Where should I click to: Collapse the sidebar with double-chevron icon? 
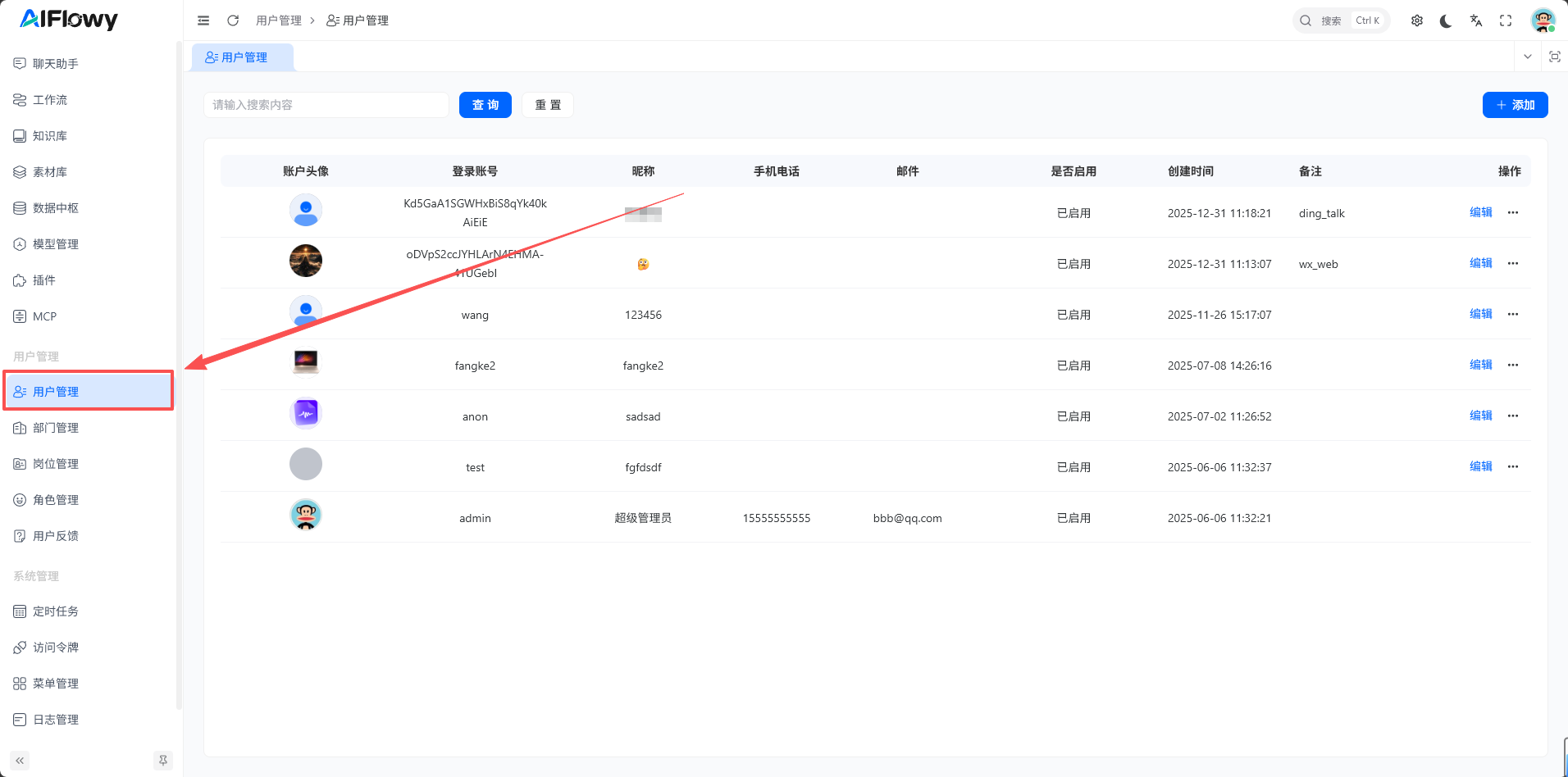[x=20, y=761]
